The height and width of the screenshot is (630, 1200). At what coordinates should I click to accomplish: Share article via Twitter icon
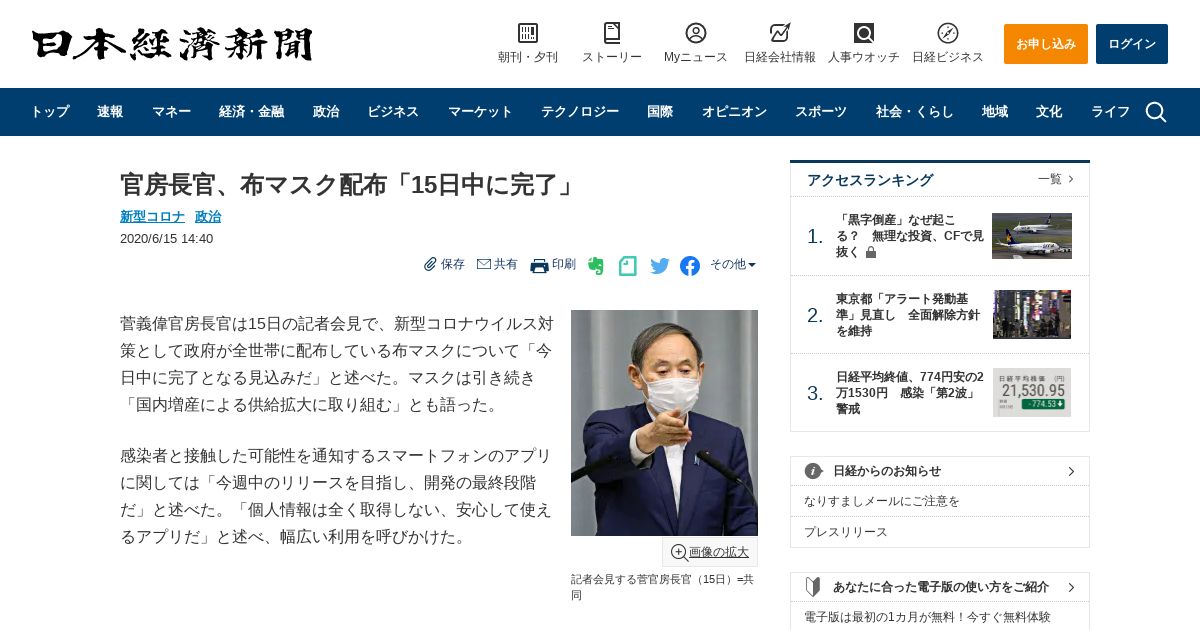[x=660, y=266]
